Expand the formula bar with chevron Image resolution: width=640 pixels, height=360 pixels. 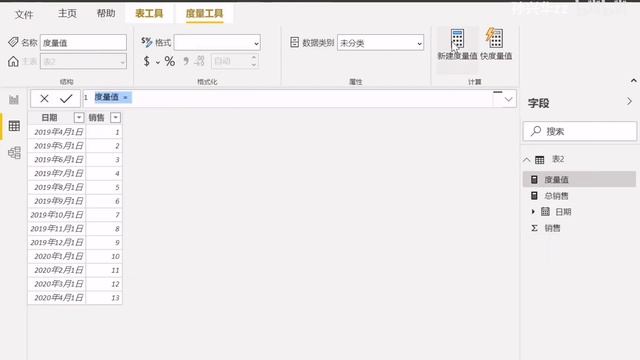click(x=508, y=99)
